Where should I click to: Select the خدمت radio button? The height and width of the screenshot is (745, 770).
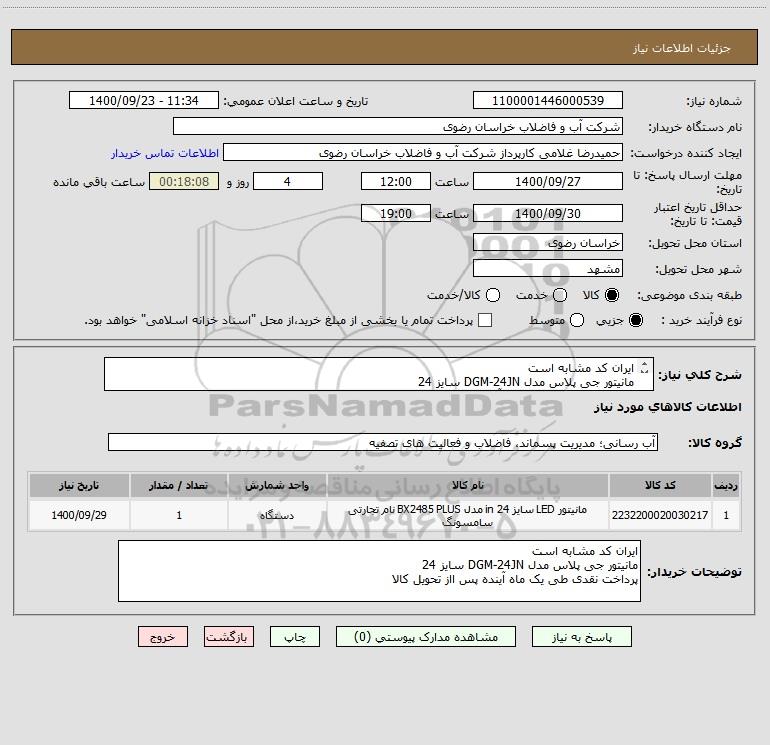[x=560, y=295]
